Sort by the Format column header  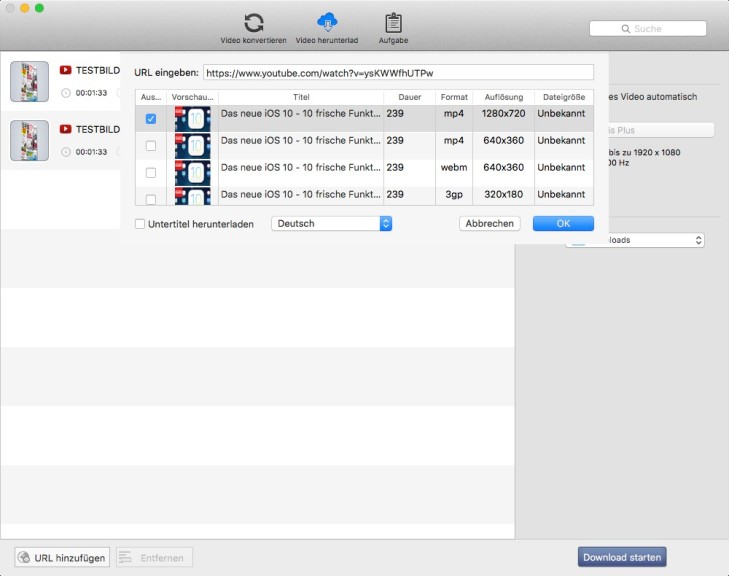point(454,97)
